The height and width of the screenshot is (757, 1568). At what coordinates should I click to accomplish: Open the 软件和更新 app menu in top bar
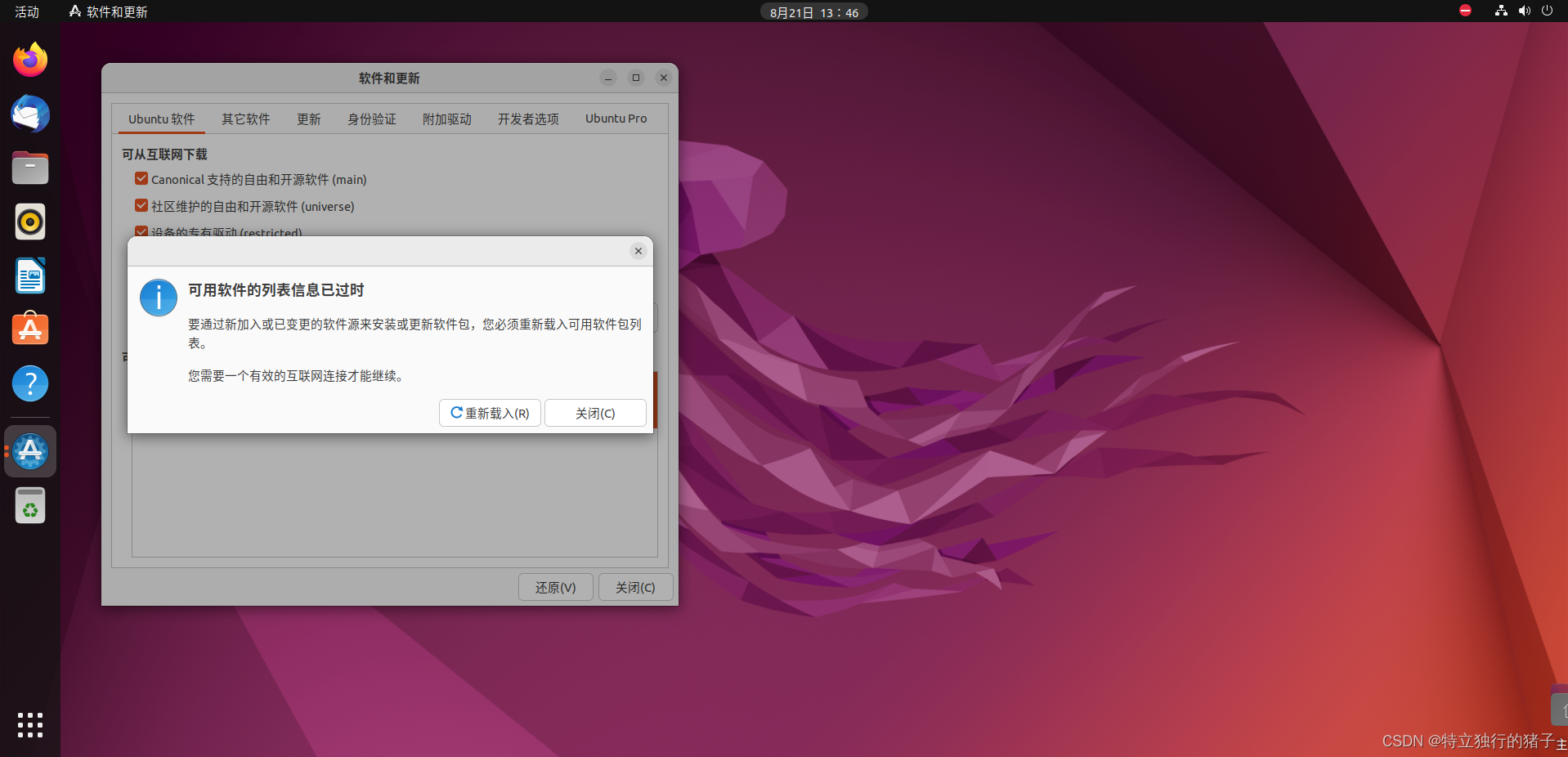coord(108,11)
